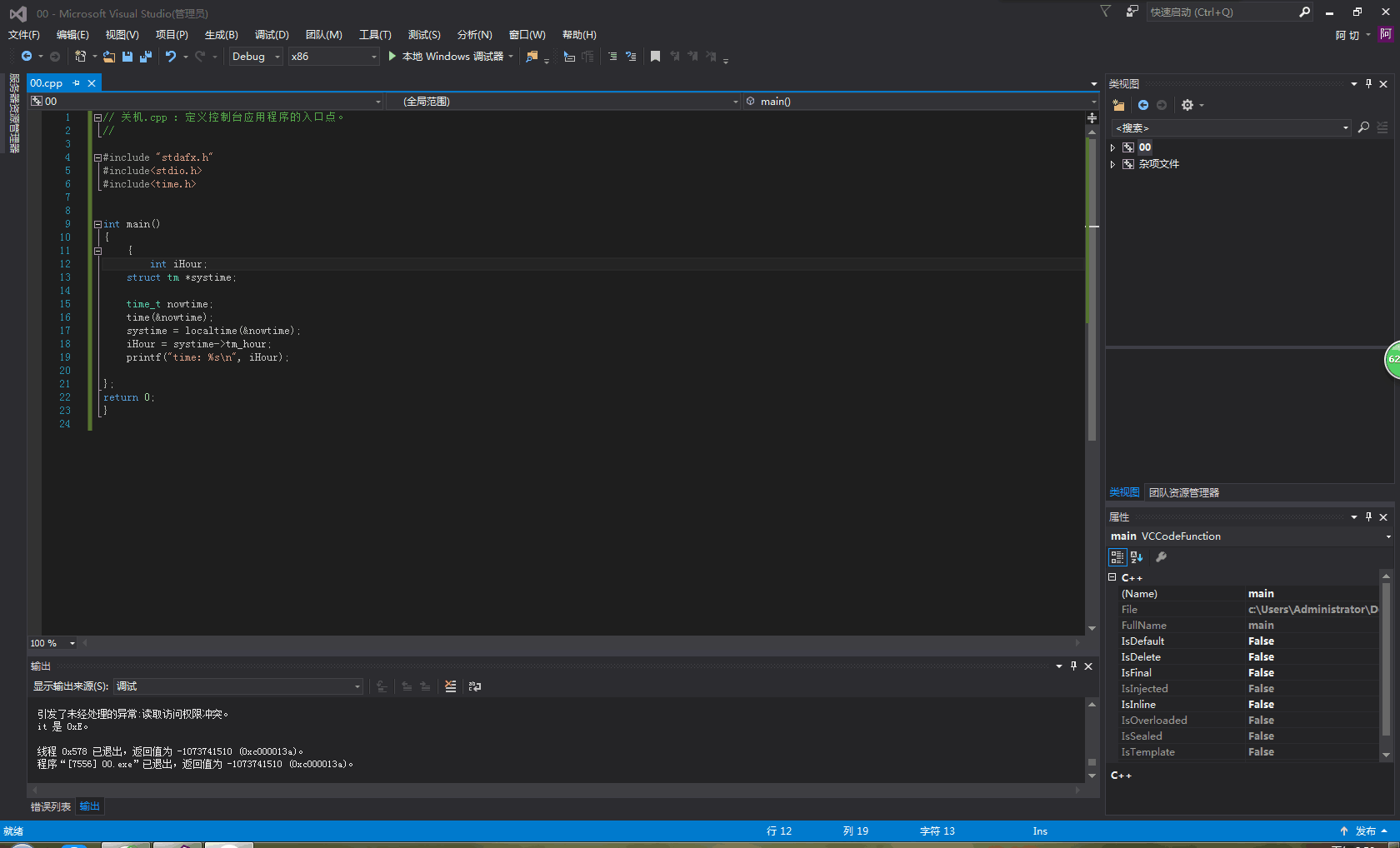This screenshot has height=848, width=1400.
Task: Click the quick launch search box
Action: (x=1222, y=12)
